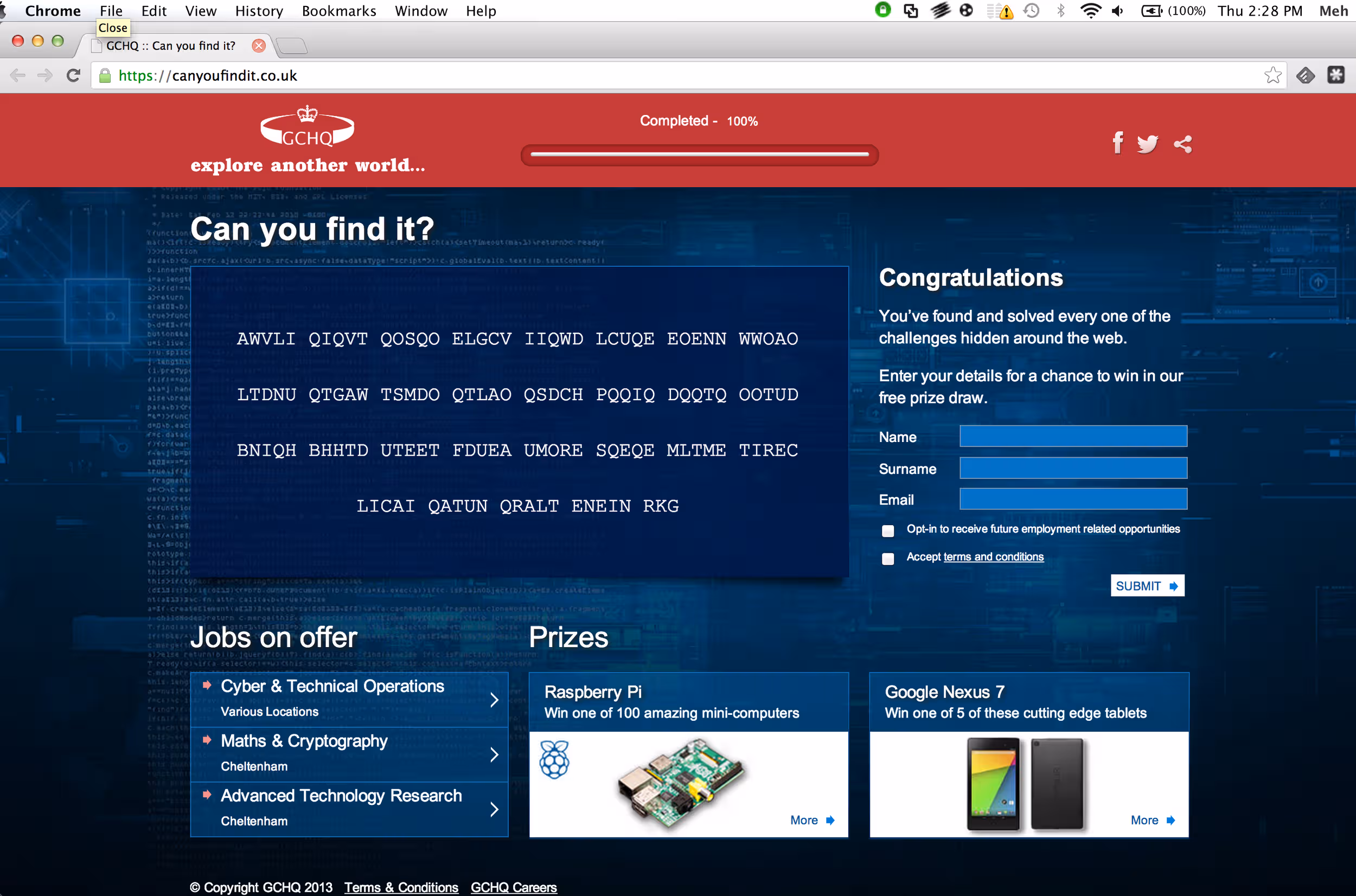The height and width of the screenshot is (896, 1356).
Task: View site security via green padlock icon
Action: click(105, 75)
